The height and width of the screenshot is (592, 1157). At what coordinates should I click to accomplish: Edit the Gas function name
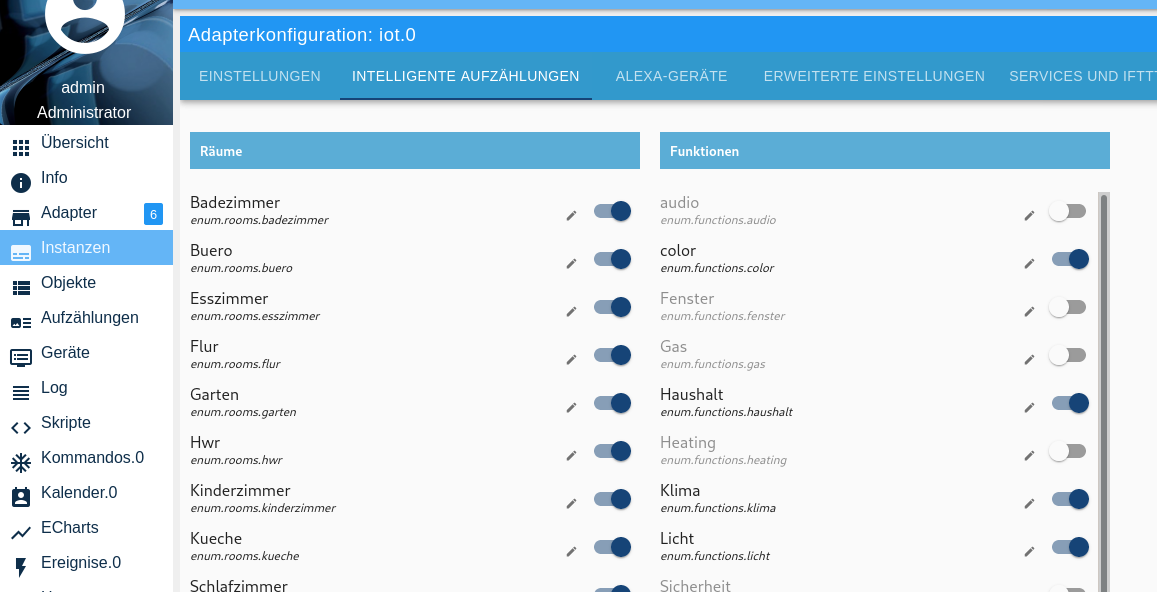click(1029, 359)
